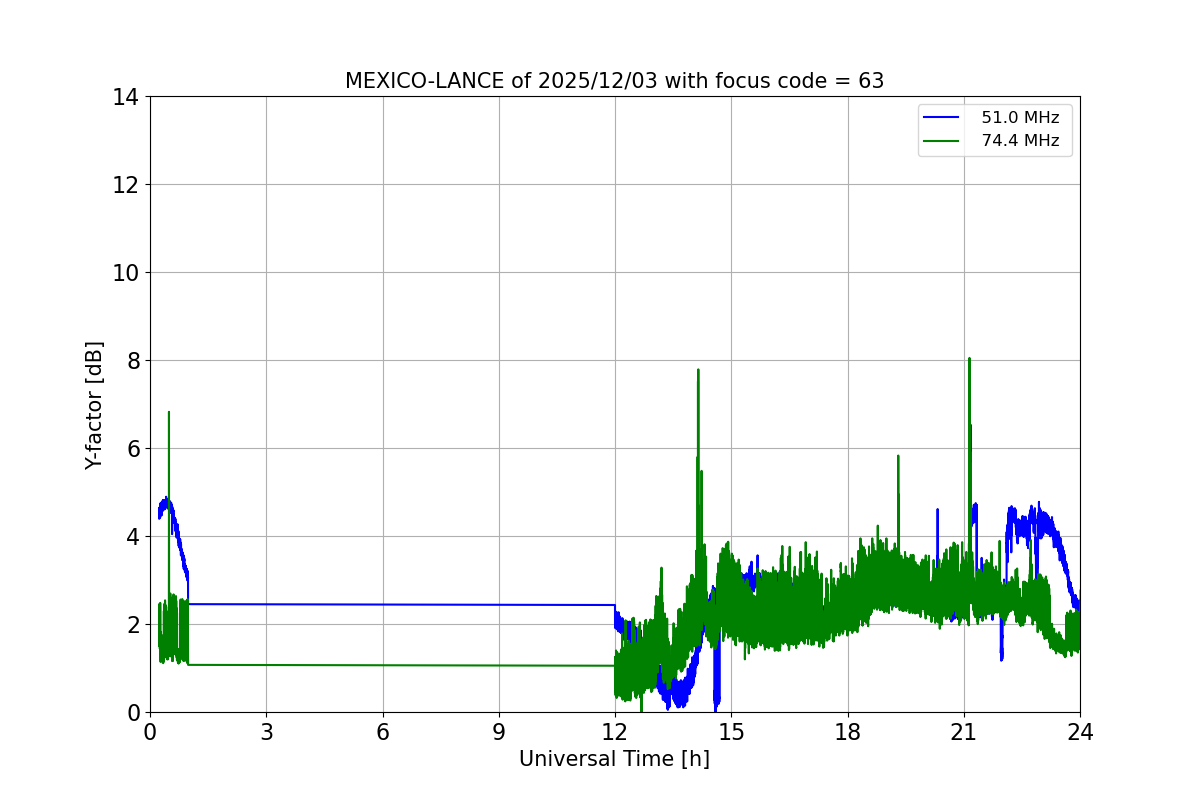This screenshot has height=800, width=1200.
Task: Click the x-axis tick label 9
Action: click(x=499, y=732)
